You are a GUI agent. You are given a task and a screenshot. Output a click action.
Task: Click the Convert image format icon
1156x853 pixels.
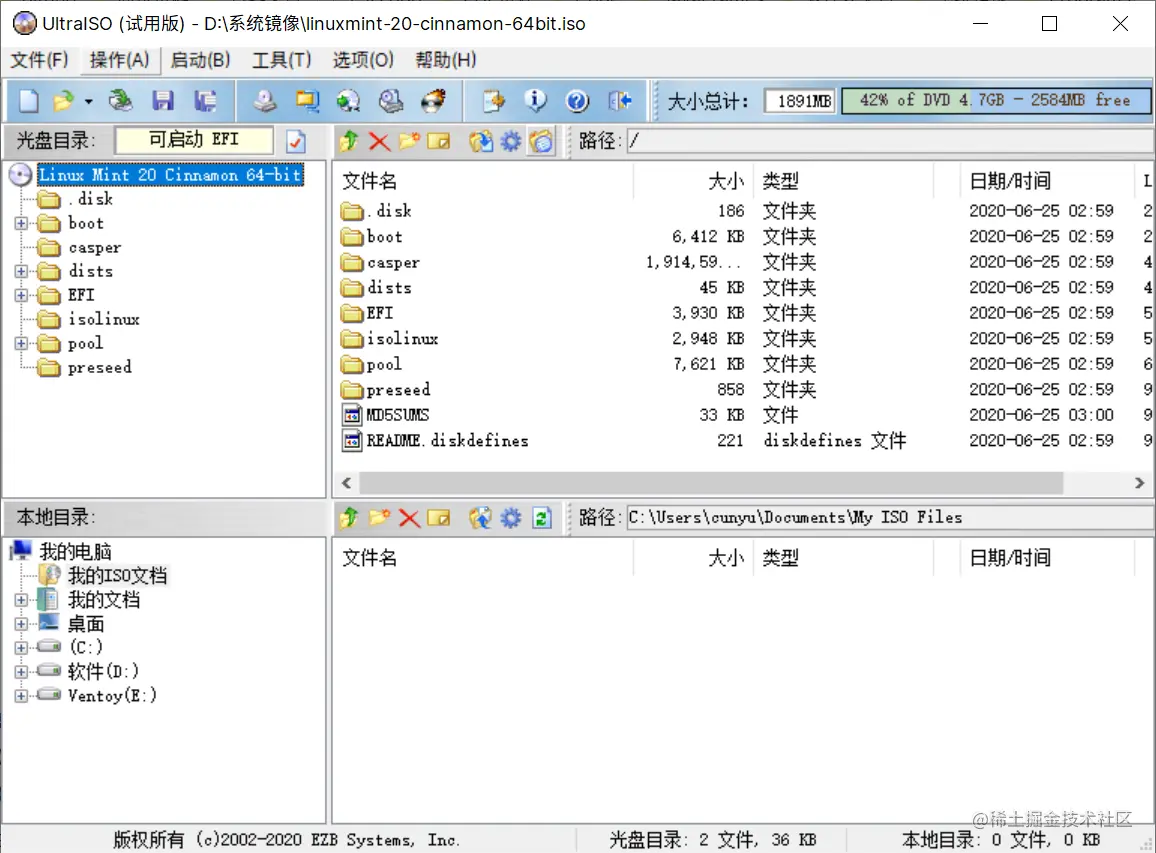307,100
